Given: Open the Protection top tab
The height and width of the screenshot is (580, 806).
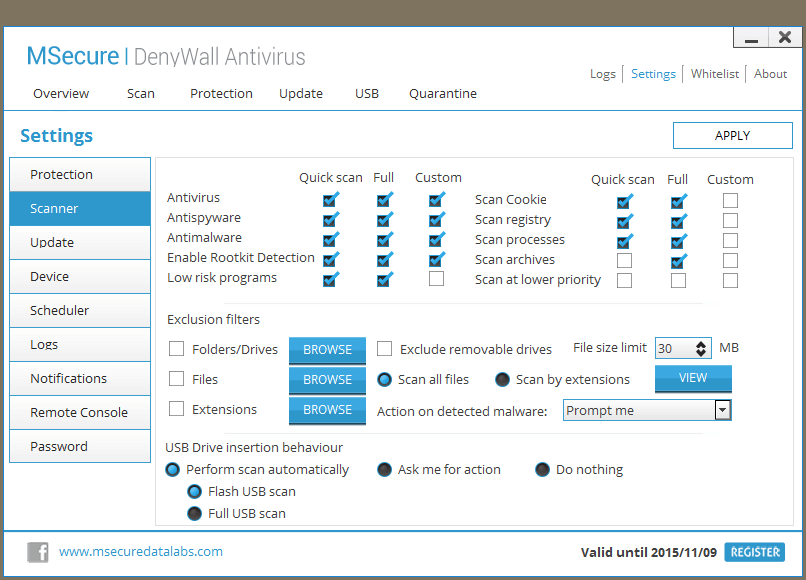Looking at the screenshot, I should 222,94.
